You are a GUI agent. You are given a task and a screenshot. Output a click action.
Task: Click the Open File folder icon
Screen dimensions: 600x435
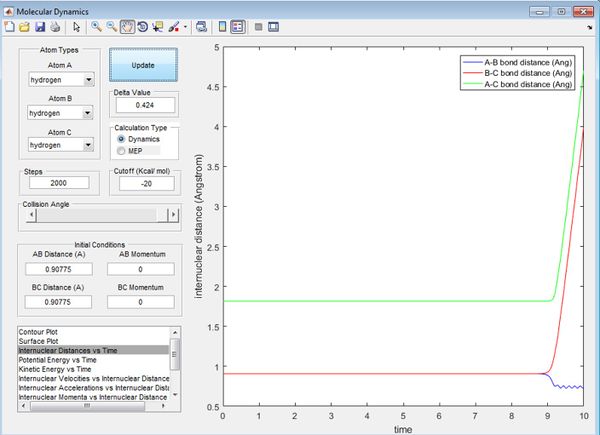point(23,25)
